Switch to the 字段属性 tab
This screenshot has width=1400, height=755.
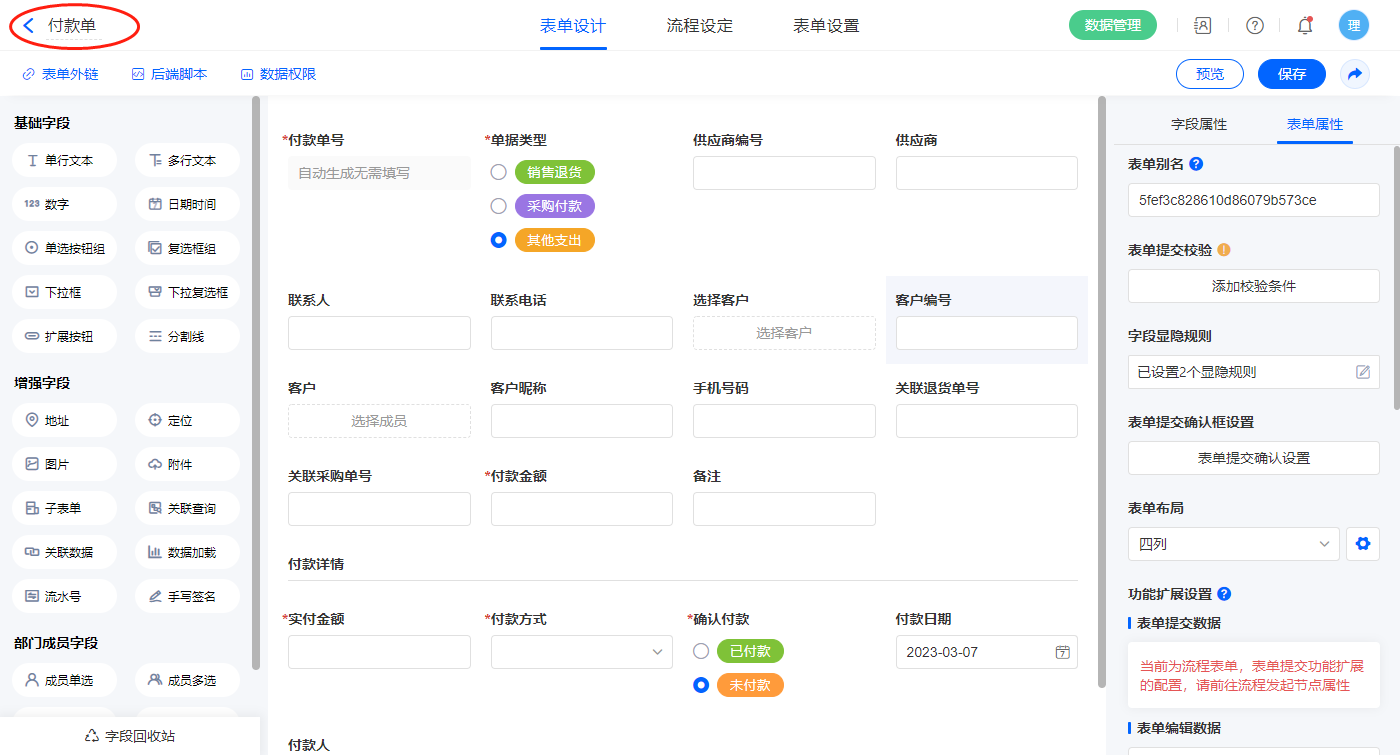pos(1198,124)
